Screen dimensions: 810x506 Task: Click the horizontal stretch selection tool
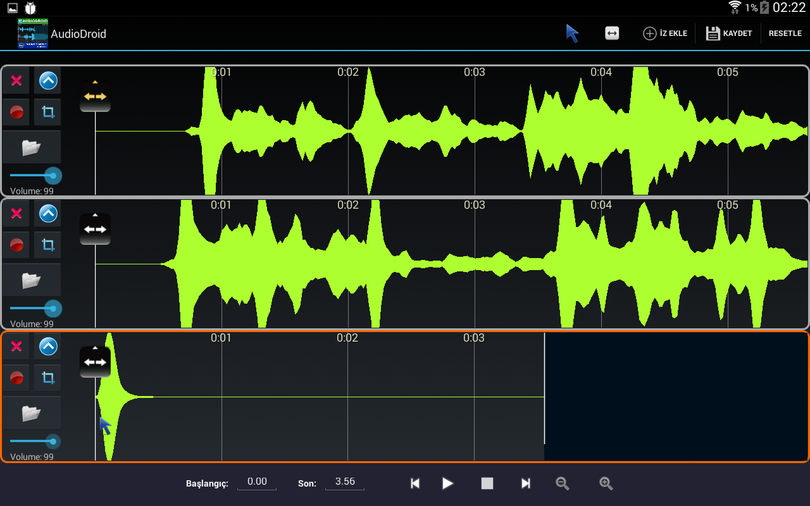click(x=612, y=33)
